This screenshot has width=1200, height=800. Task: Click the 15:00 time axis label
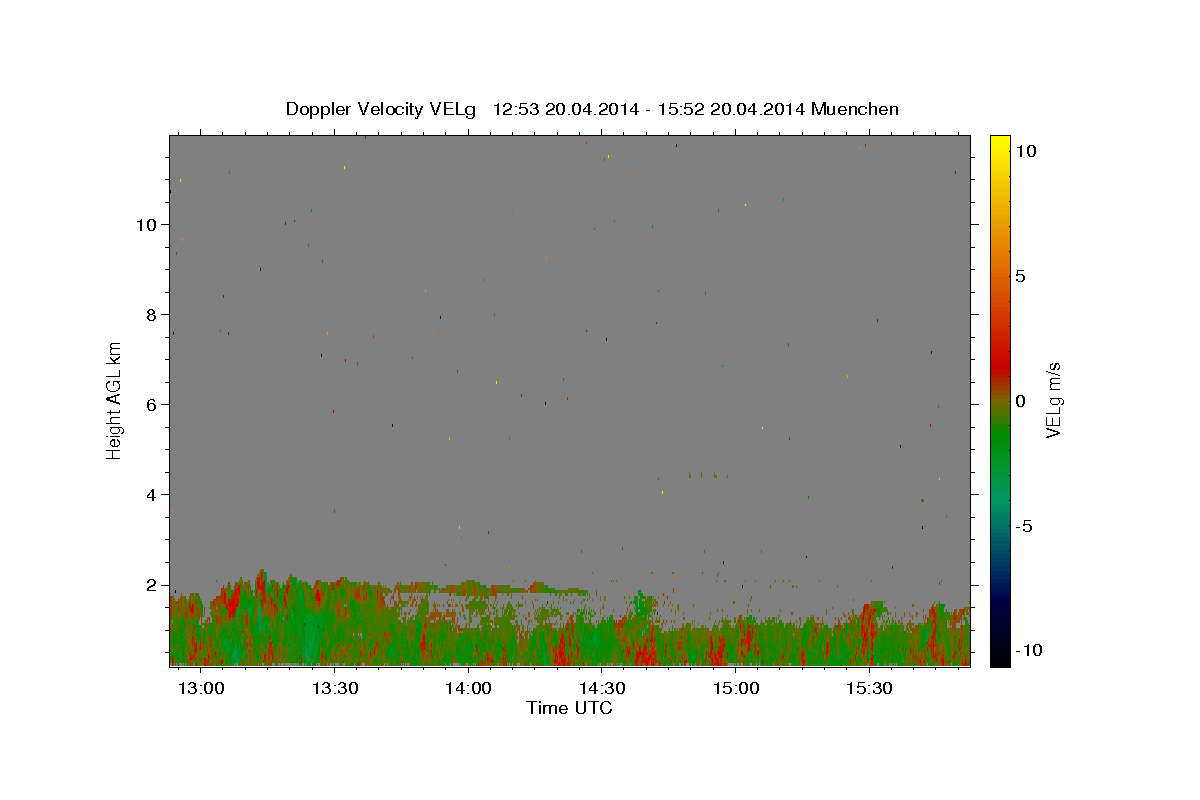737,688
